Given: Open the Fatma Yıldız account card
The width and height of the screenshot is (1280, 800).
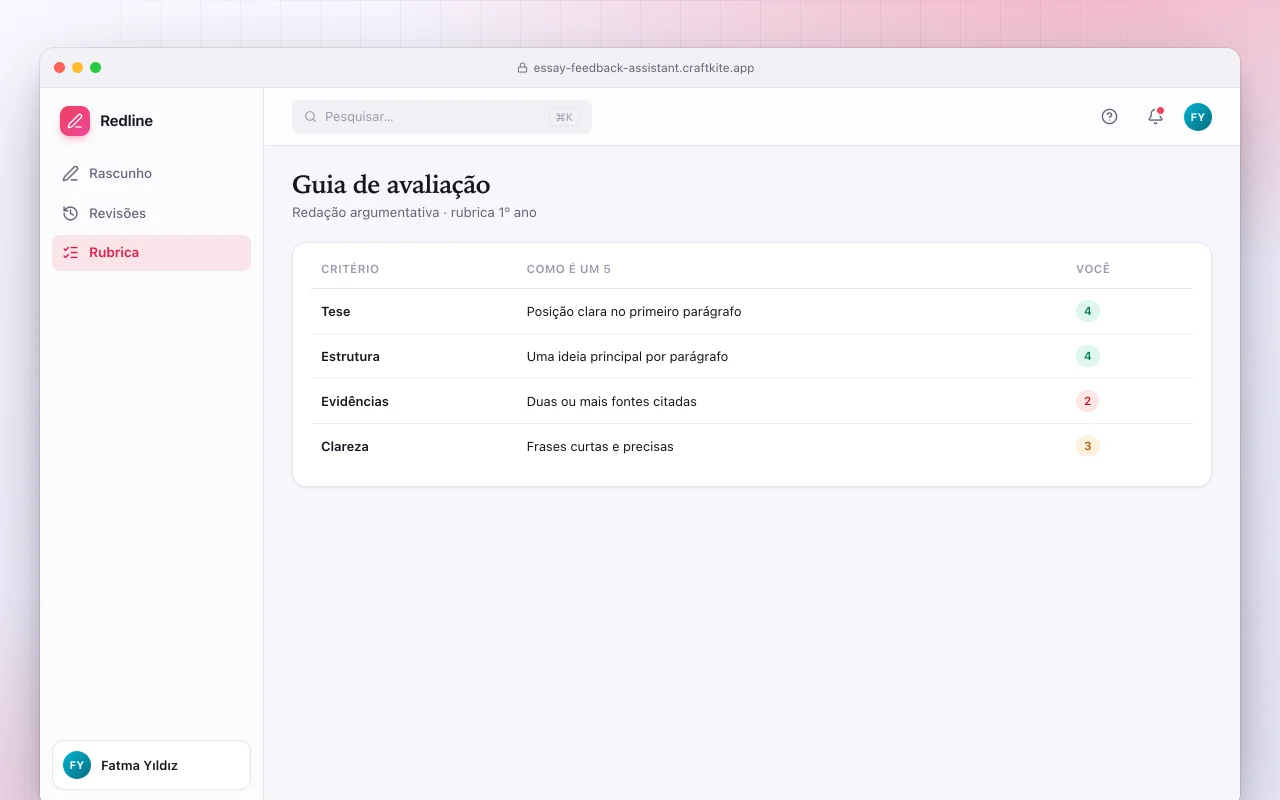Looking at the screenshot, I should coord(151,765).
